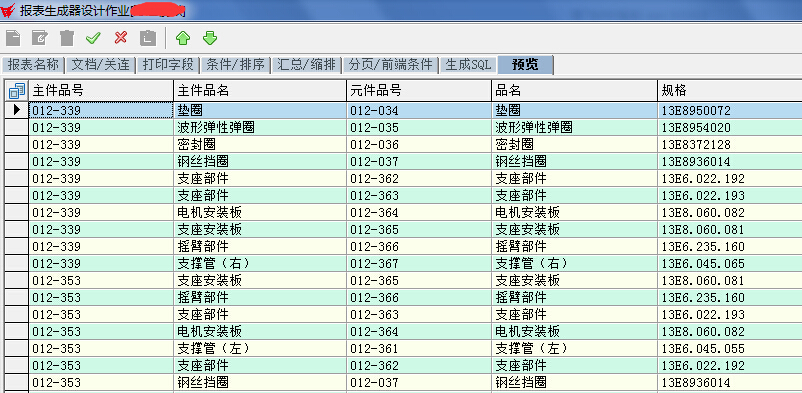The image size is (802, 393).
Task: Open the 文档/关连 tab
Action: tap(101, 64)
